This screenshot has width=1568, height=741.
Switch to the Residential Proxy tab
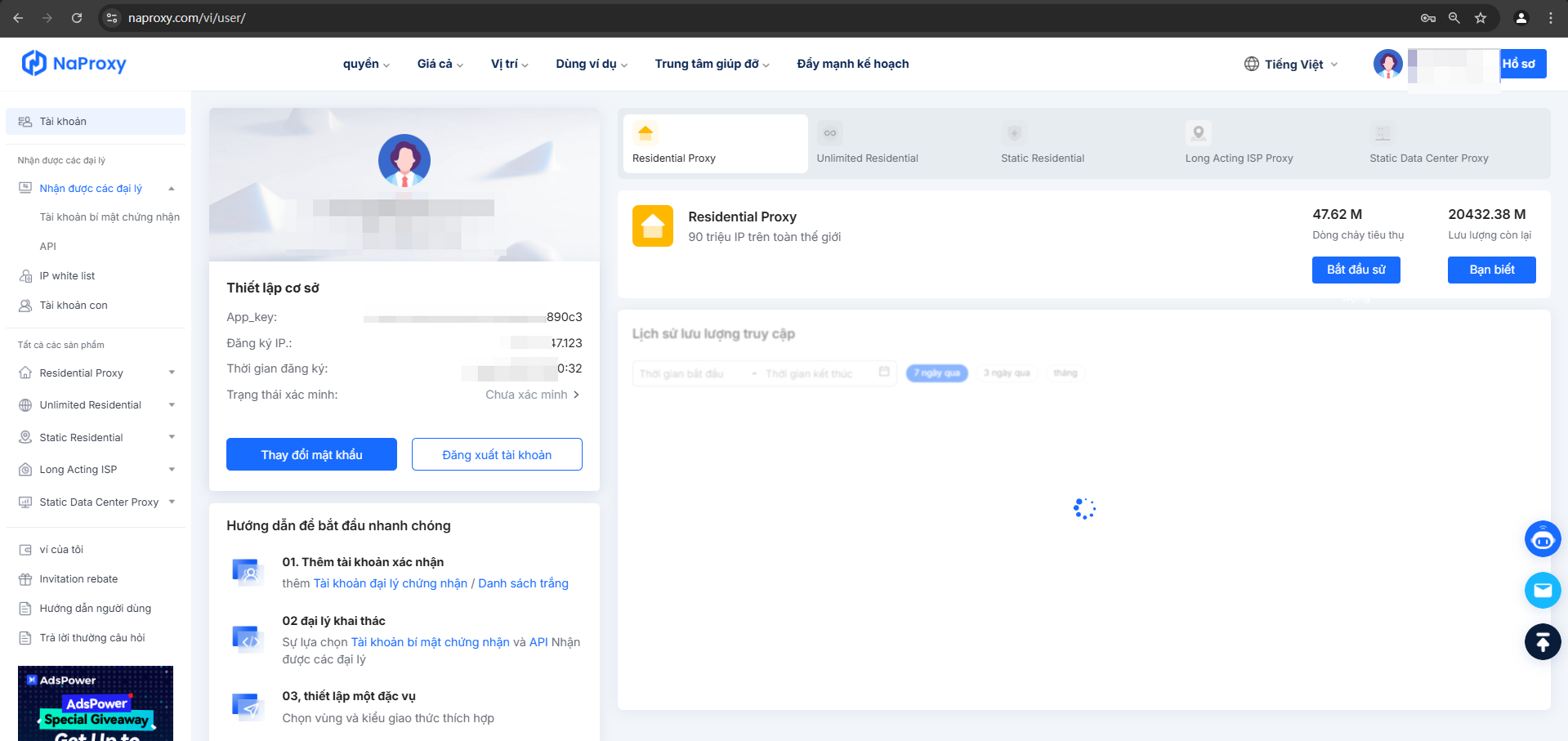point(716,144)
